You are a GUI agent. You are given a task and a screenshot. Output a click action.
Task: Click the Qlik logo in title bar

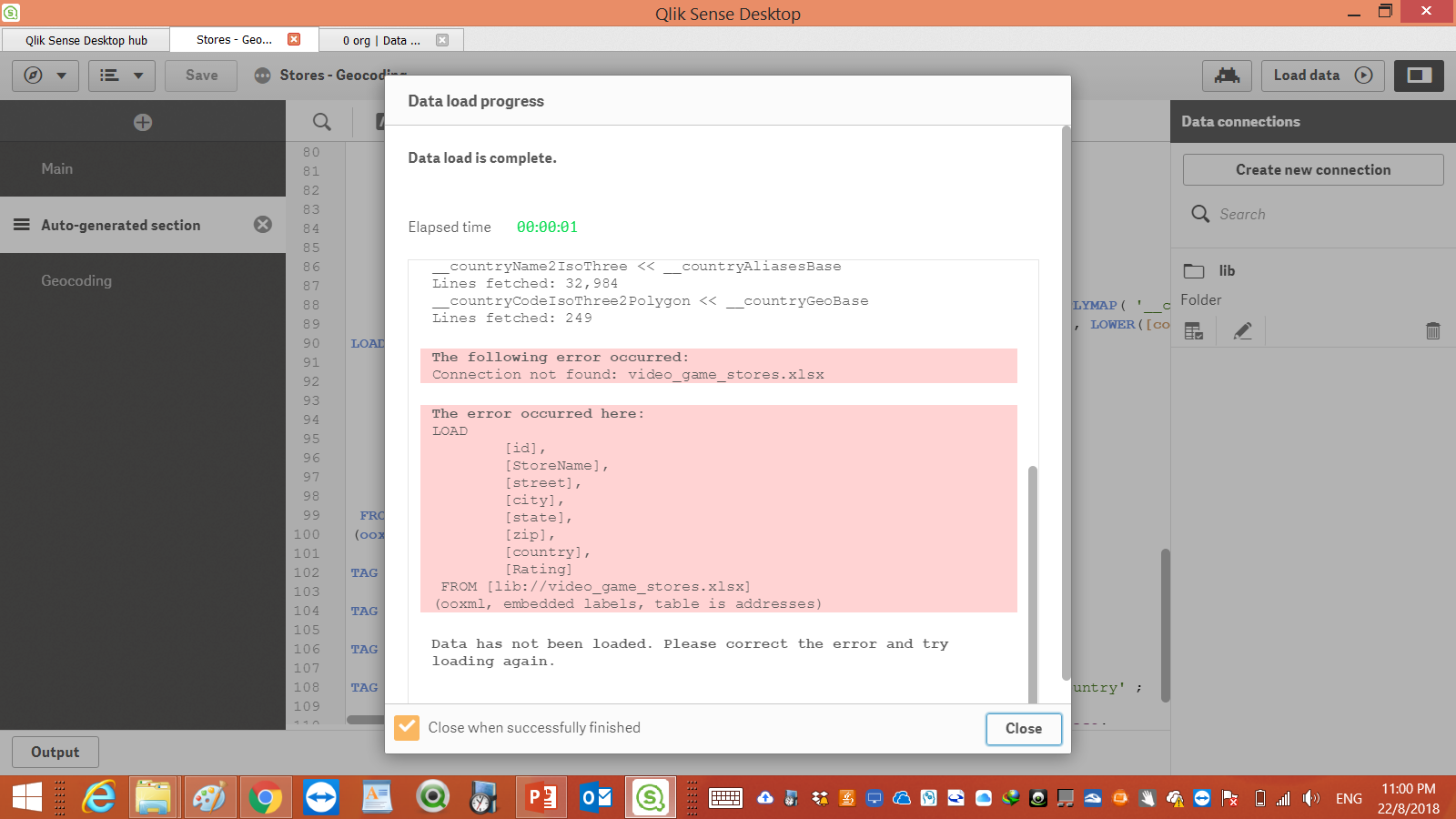11,13
